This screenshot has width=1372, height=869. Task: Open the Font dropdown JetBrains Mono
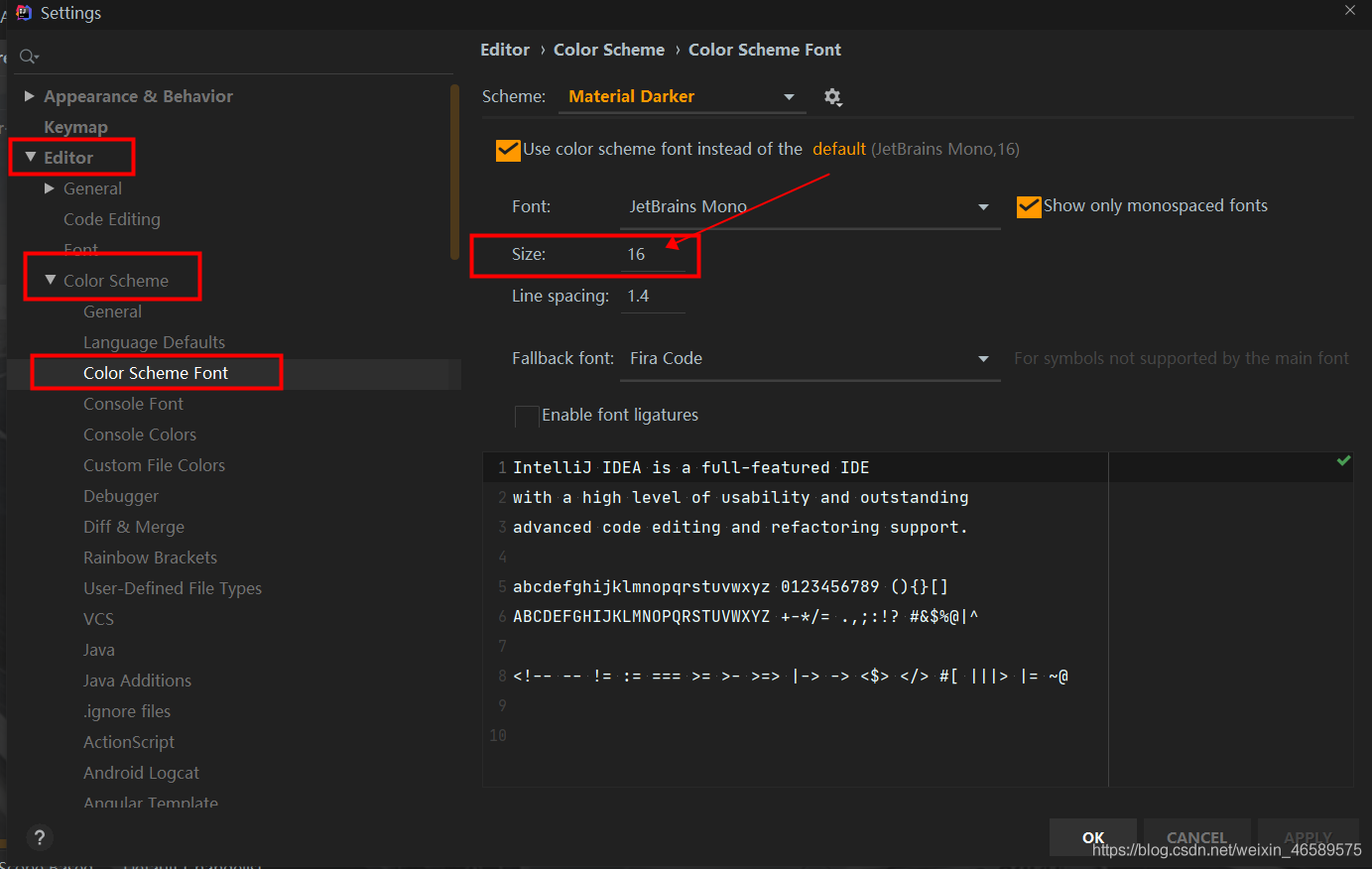810,207
